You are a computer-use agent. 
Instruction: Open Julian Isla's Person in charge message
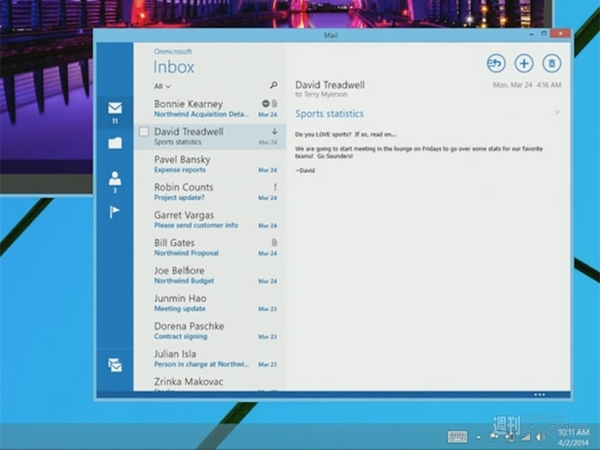210,359
